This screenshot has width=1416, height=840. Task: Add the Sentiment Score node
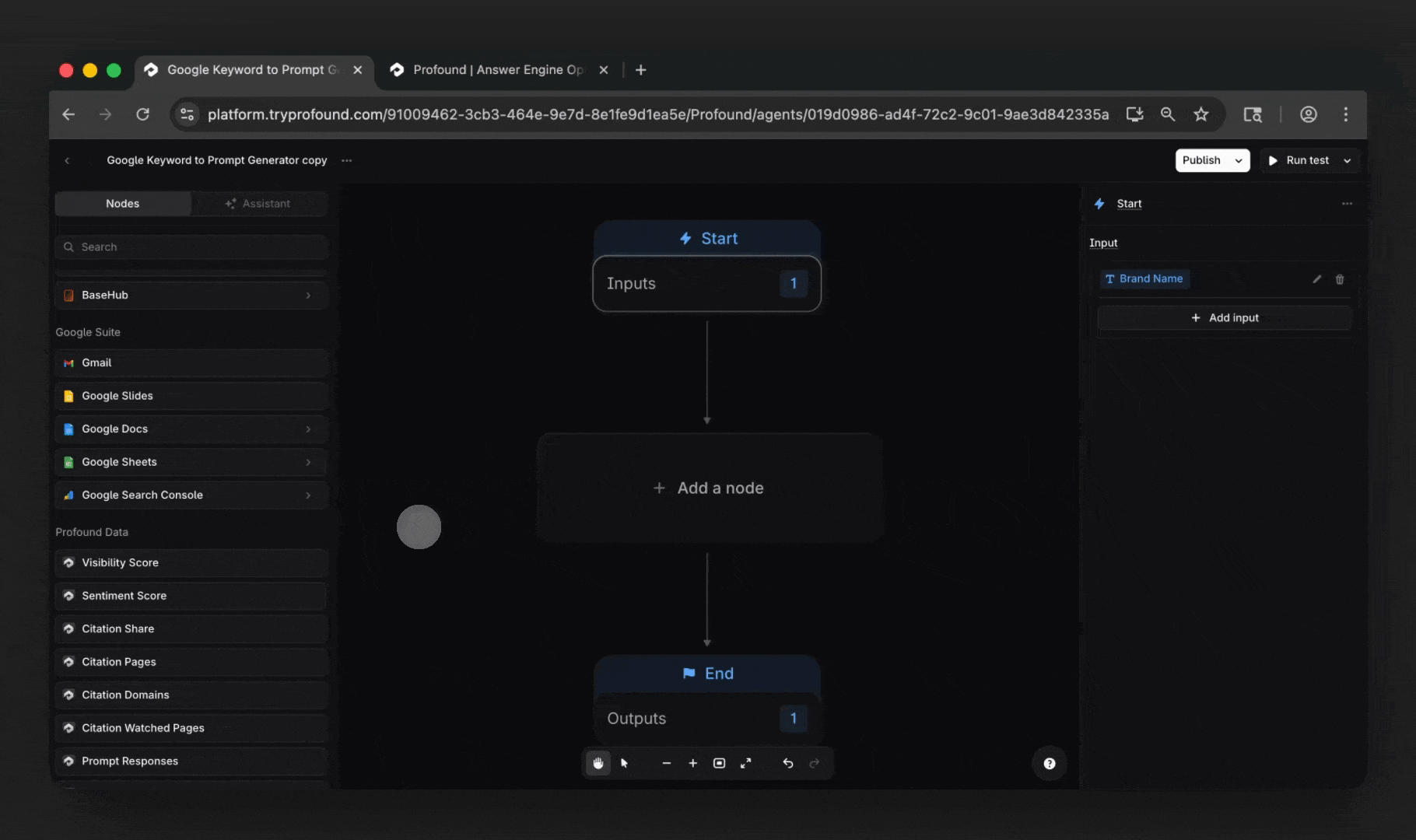point(191,596)
